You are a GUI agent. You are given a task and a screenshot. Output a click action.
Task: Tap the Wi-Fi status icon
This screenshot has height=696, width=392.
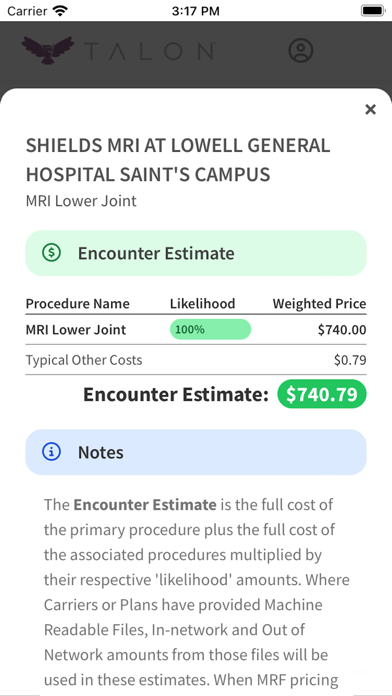59,10
